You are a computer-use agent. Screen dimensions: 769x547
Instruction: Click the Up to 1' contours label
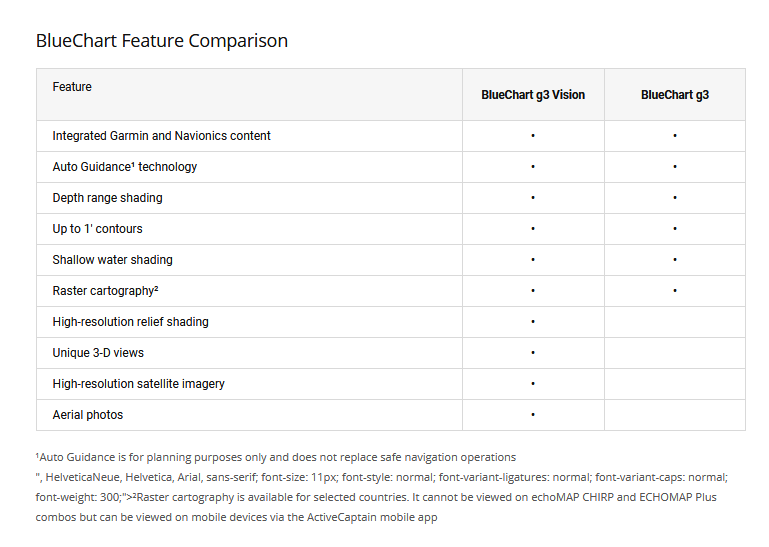pos(97,229)
